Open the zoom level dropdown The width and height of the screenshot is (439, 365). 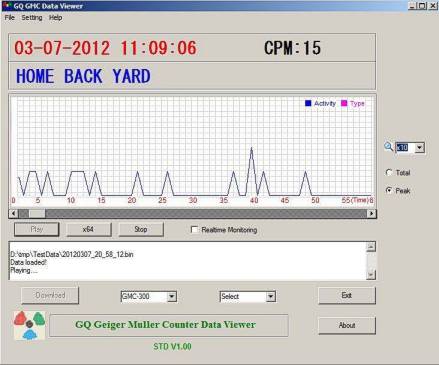click(x=420, y=147)
